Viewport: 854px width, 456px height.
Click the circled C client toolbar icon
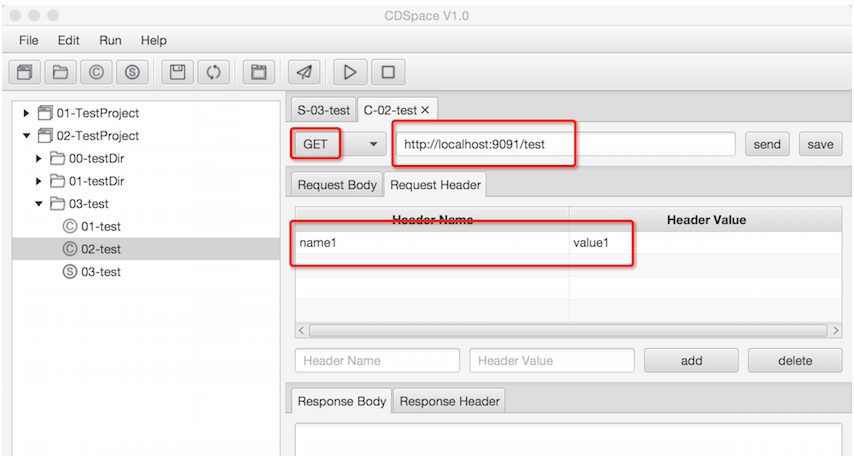tap(96, 72)
